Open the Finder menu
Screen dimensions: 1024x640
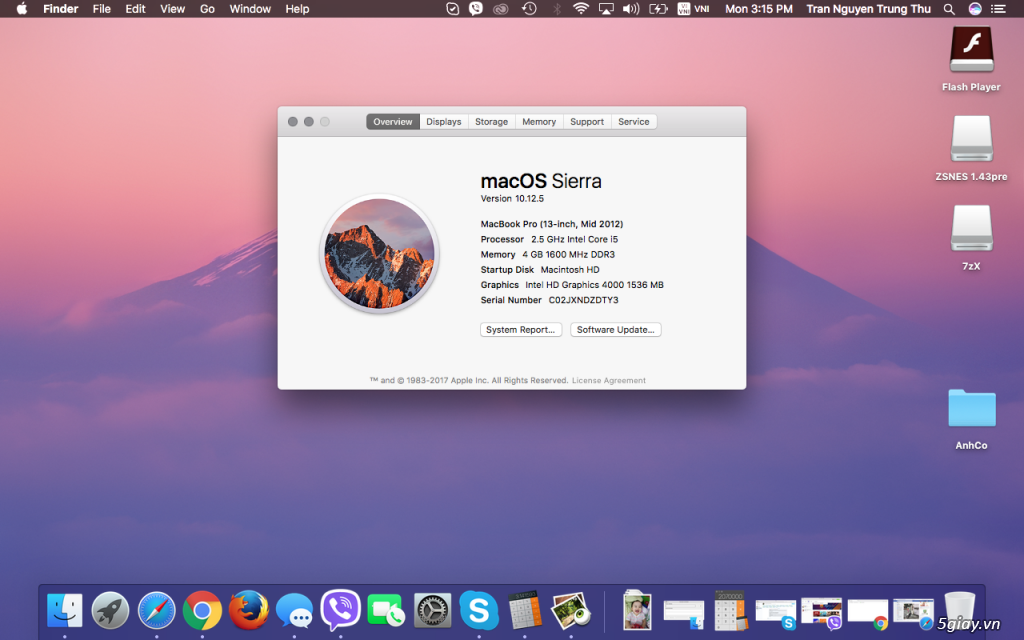coord(61,9)
